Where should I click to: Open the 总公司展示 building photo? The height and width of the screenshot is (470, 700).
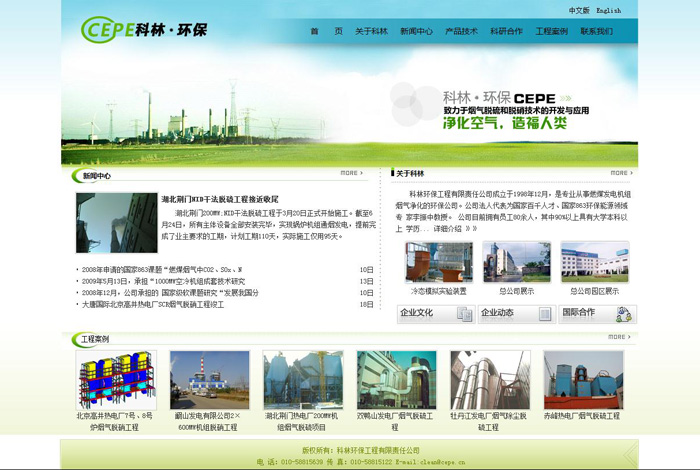516,262
